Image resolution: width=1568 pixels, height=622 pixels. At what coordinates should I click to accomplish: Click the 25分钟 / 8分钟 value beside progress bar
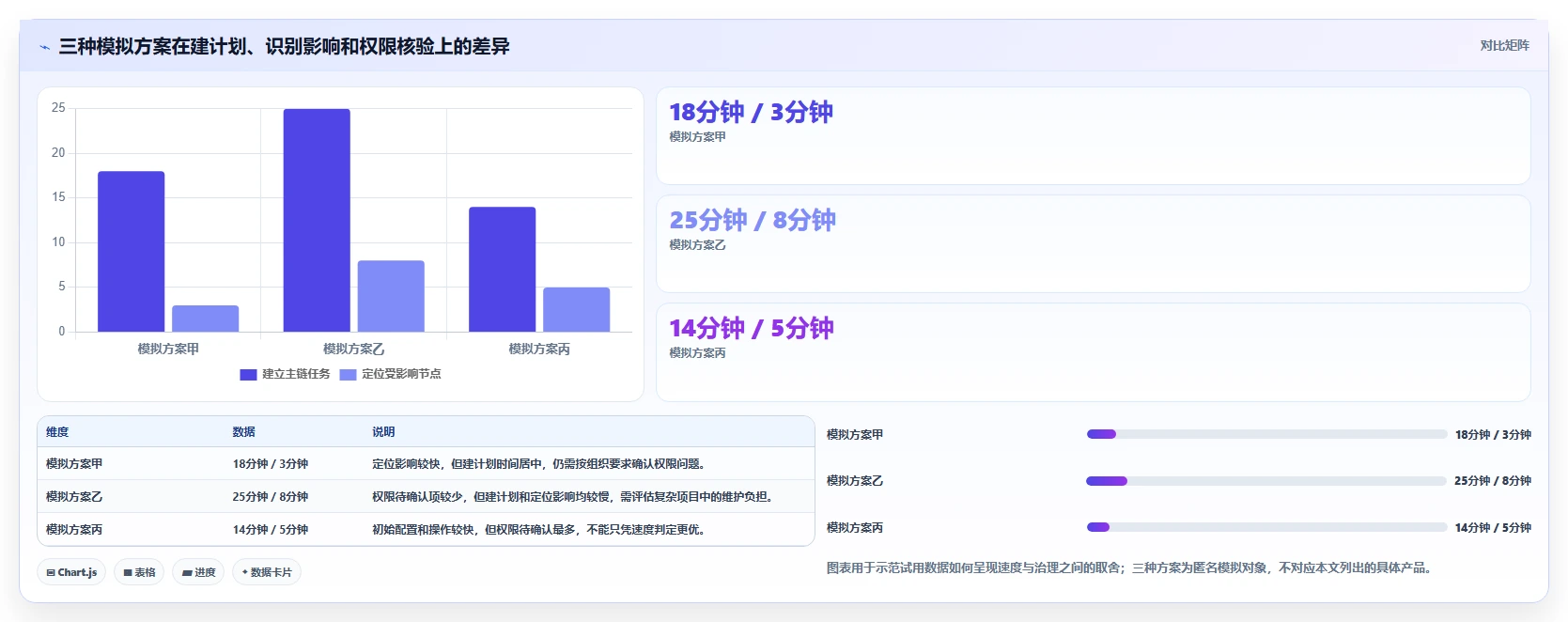coord(1493,481)
